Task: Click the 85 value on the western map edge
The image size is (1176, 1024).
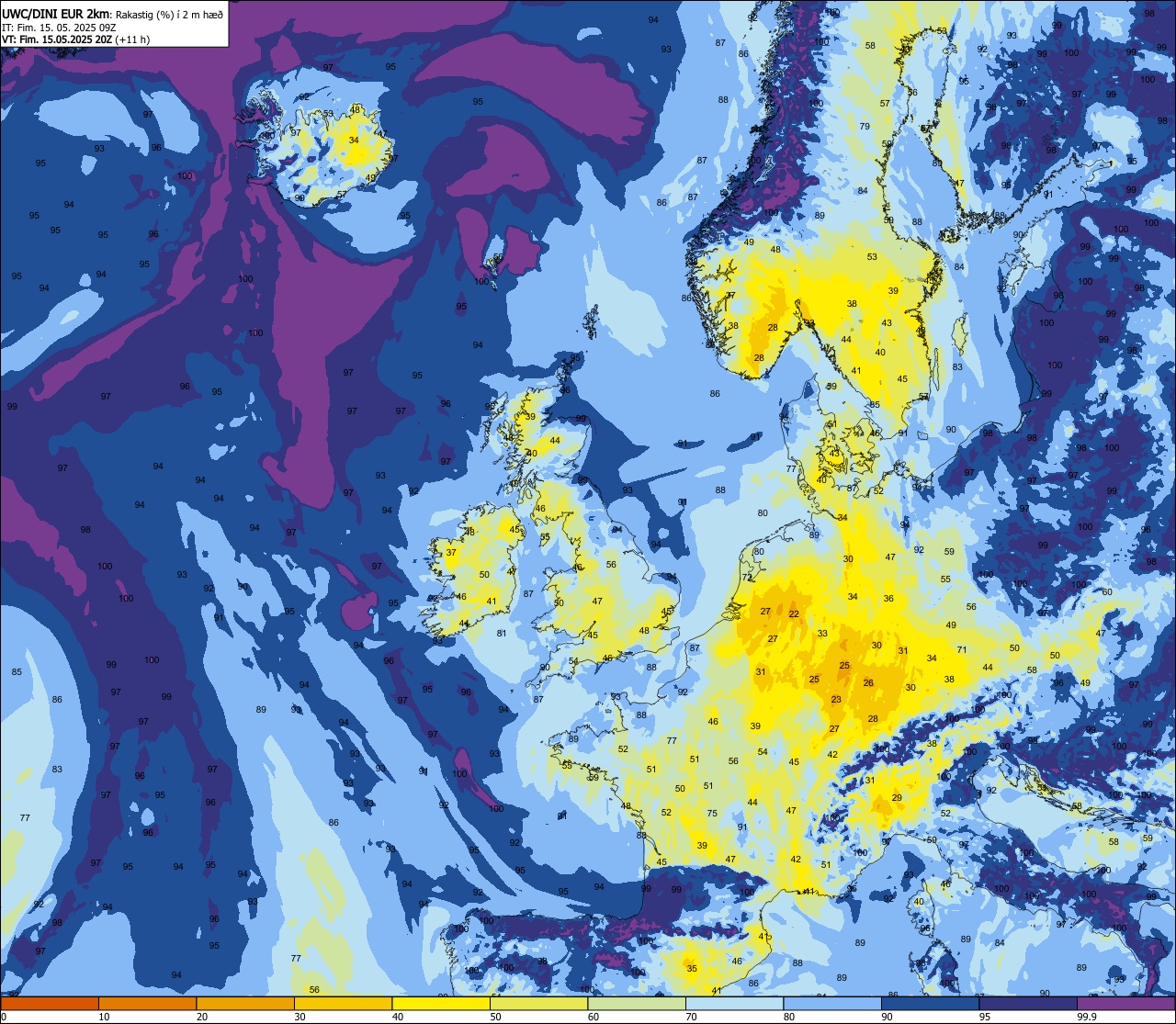Action: point(17,672)
